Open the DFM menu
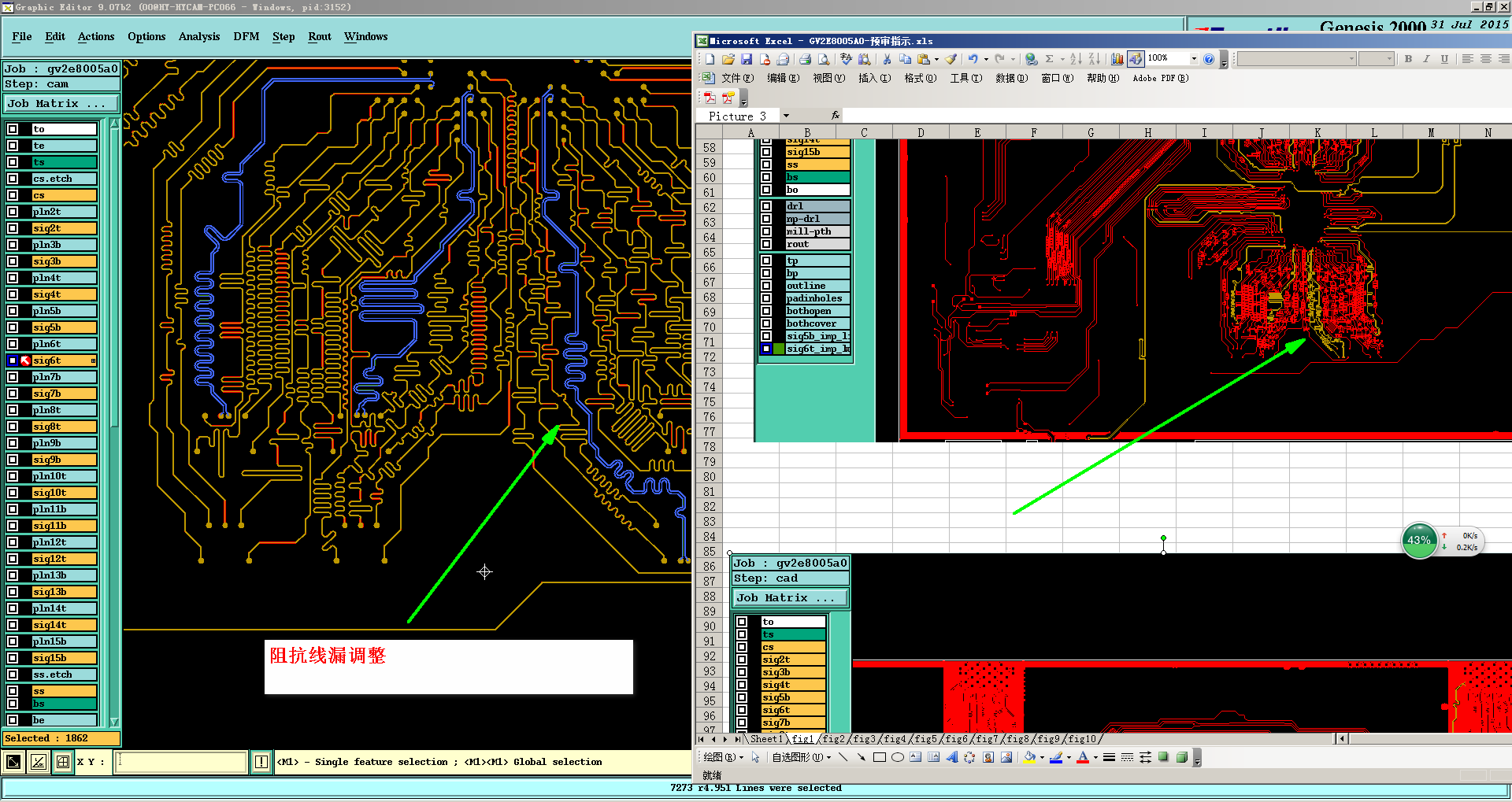 point(246,37)
